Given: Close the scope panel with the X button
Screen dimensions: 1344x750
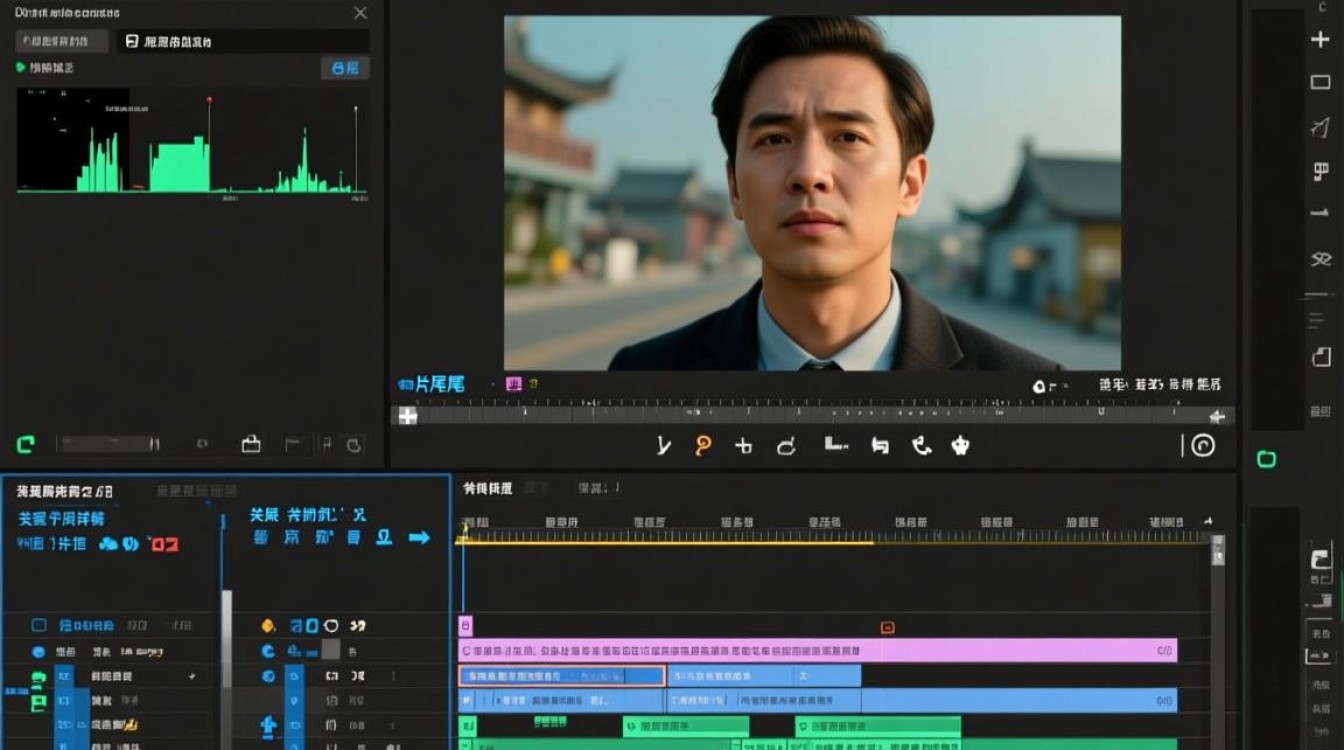Looking at the screenshot, I should click(x=360, y=13).
